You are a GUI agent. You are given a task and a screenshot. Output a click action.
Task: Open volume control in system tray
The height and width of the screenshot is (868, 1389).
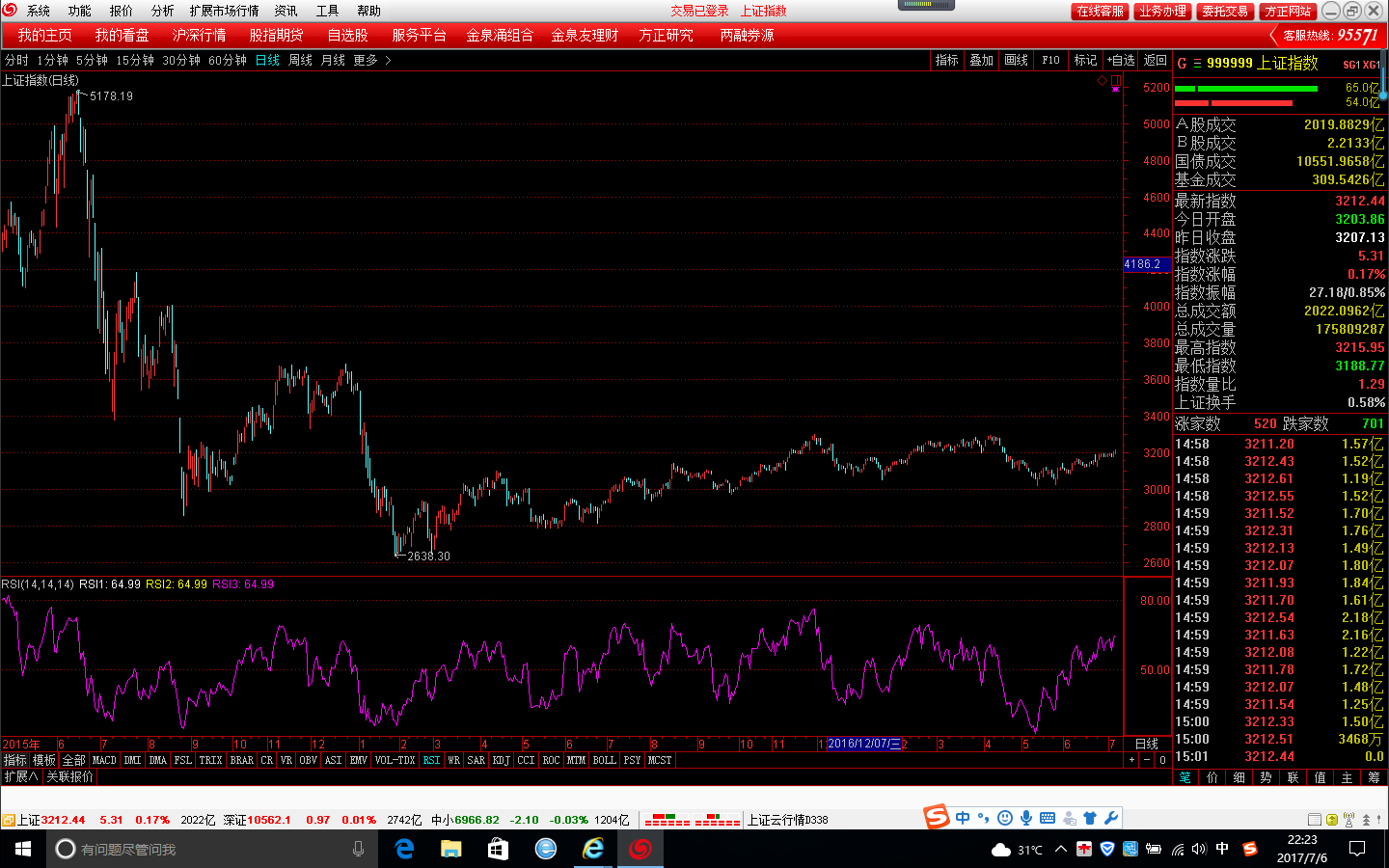1199,849
